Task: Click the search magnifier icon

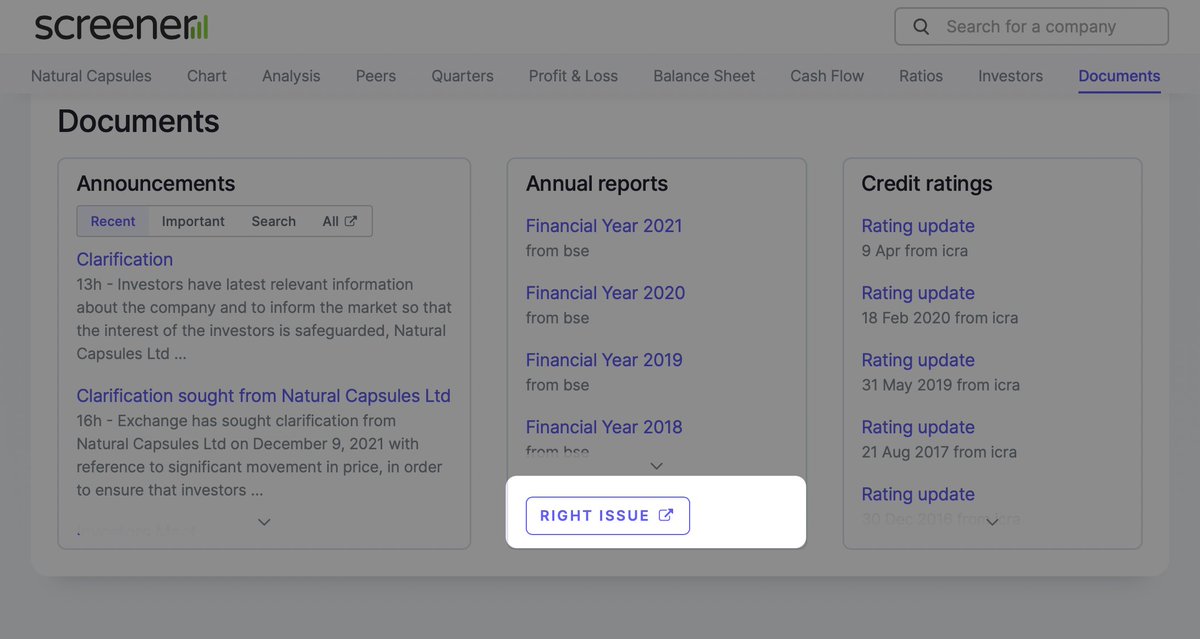Action: click(x=921, y=27)
